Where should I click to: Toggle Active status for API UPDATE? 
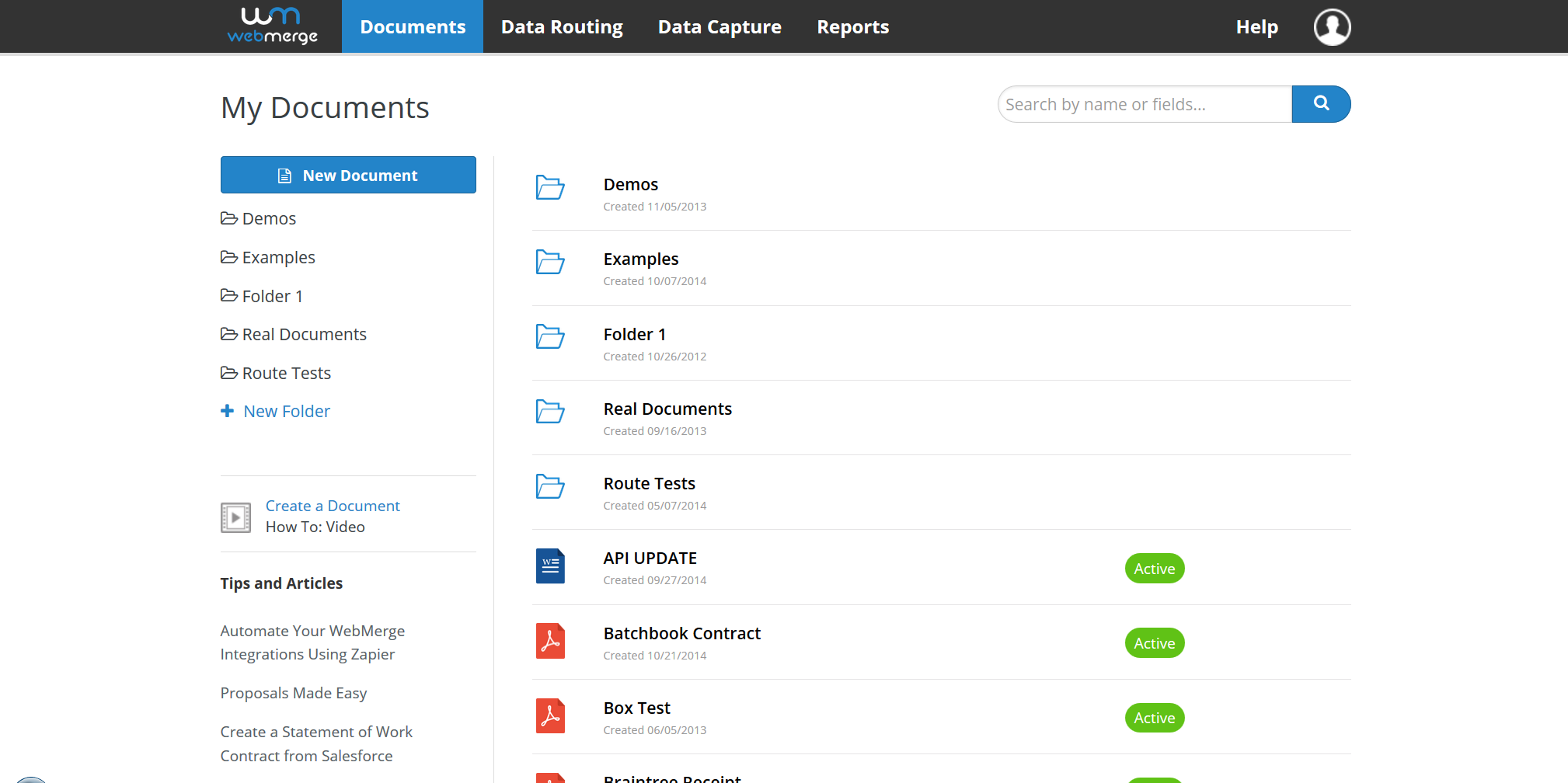1154,568
